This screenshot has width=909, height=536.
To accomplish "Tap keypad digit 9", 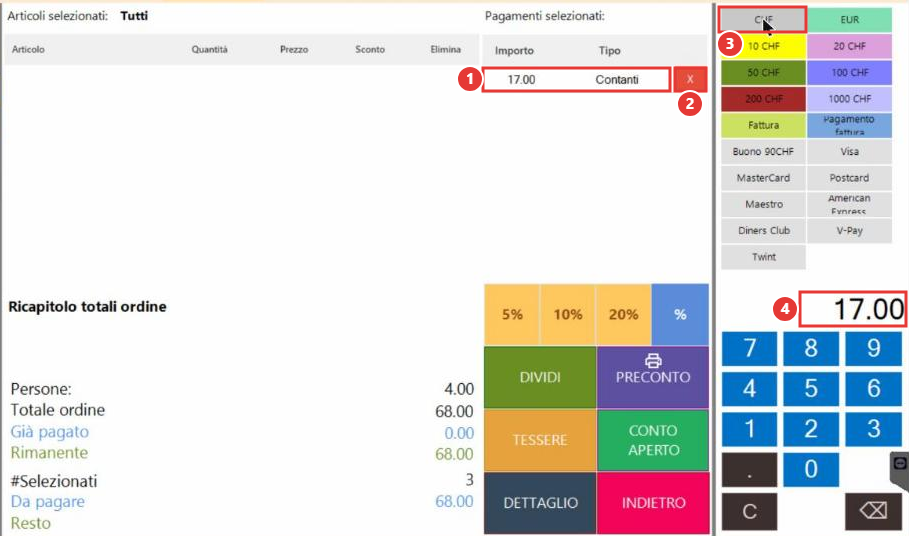I will (x=873, y=348).
